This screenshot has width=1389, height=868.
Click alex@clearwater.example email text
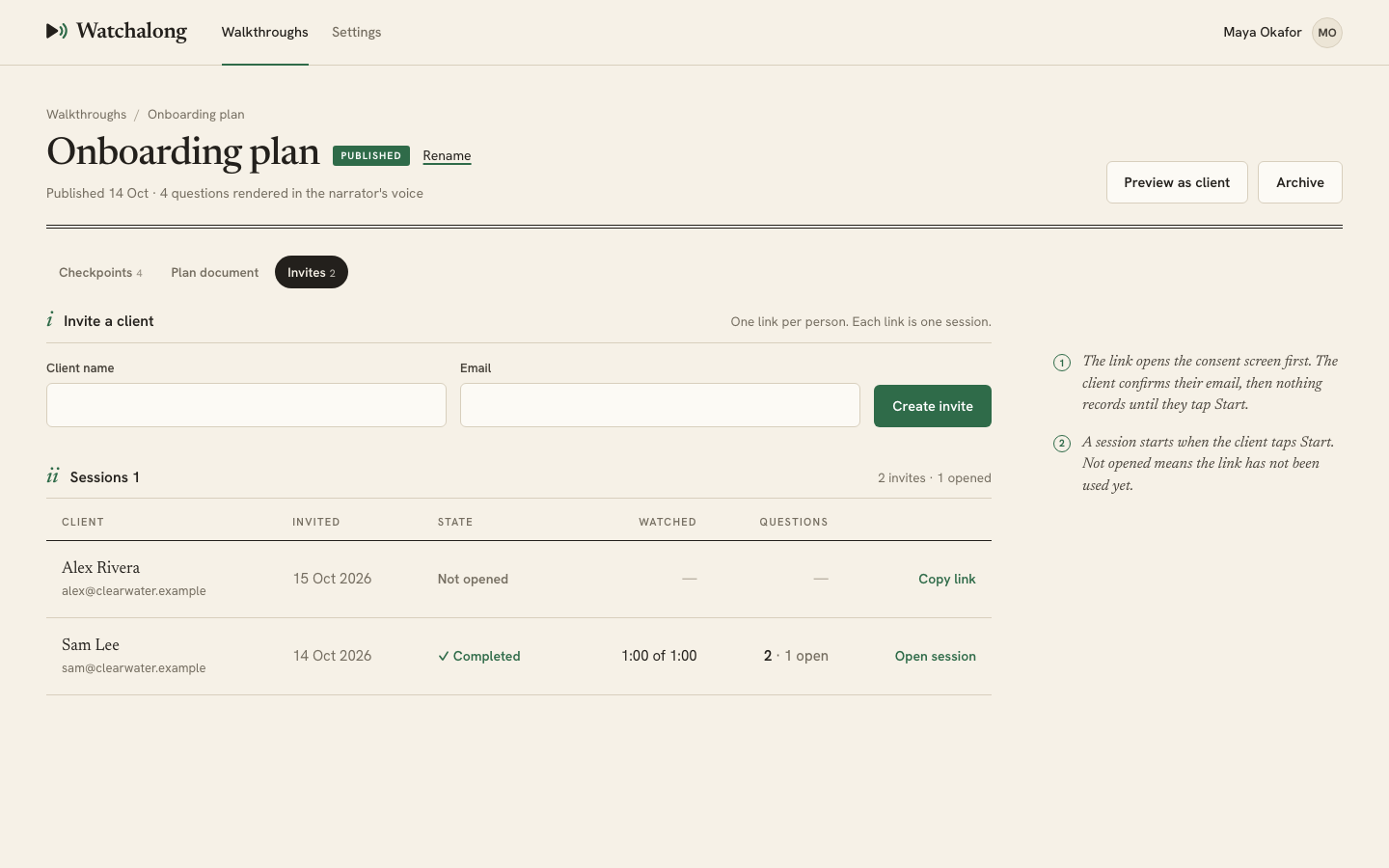pyautogui.click(x=134, y=590)
